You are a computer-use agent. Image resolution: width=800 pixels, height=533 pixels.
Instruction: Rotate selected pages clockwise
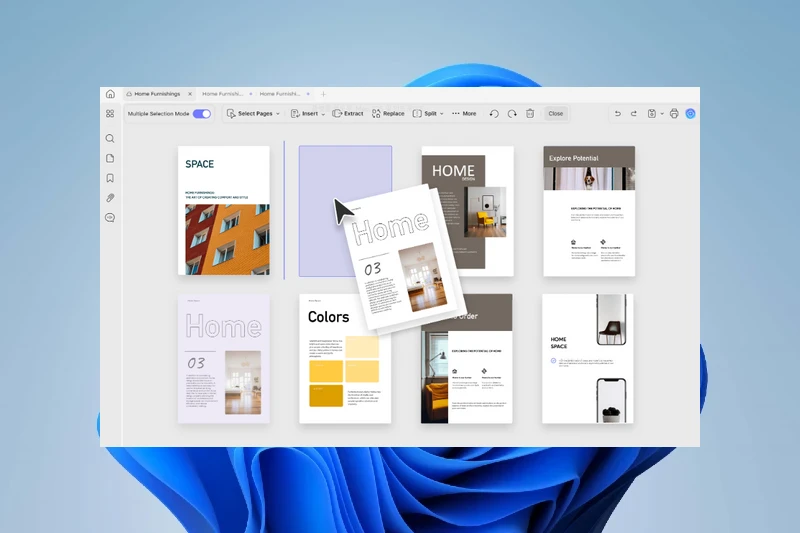tap(512, 114)
